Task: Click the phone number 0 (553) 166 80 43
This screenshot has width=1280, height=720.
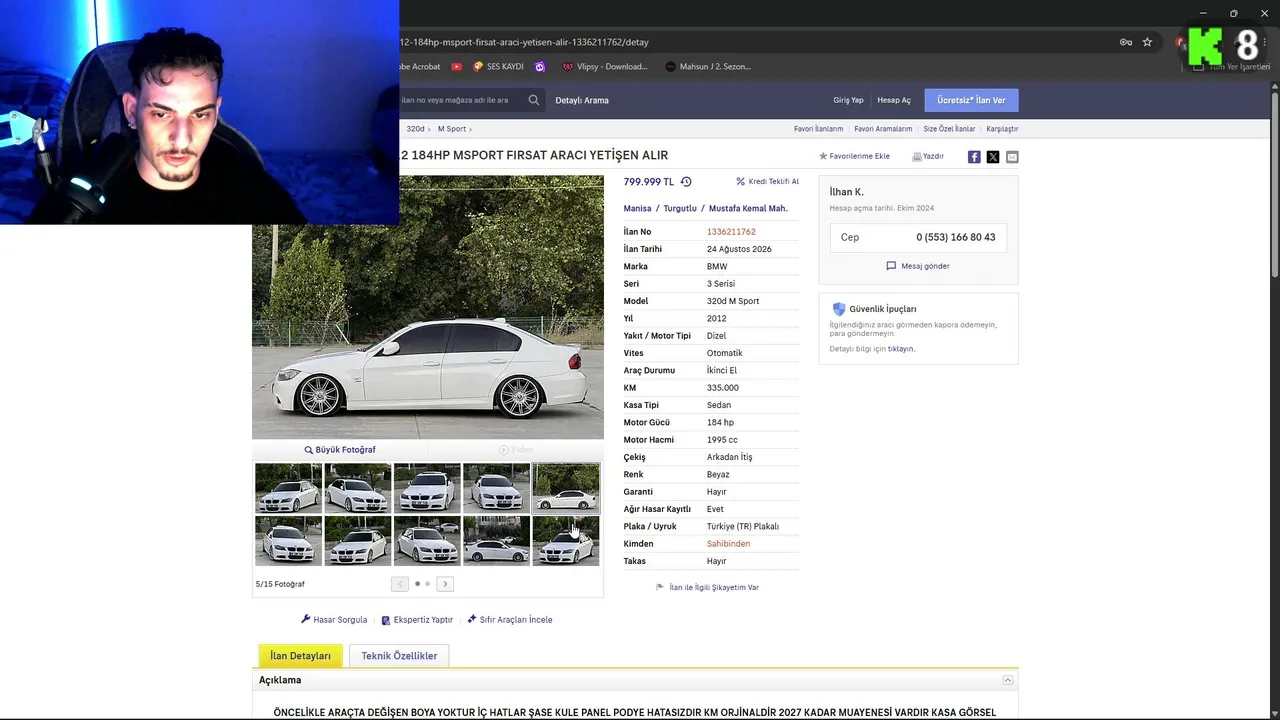Action: tap(956, 238)
